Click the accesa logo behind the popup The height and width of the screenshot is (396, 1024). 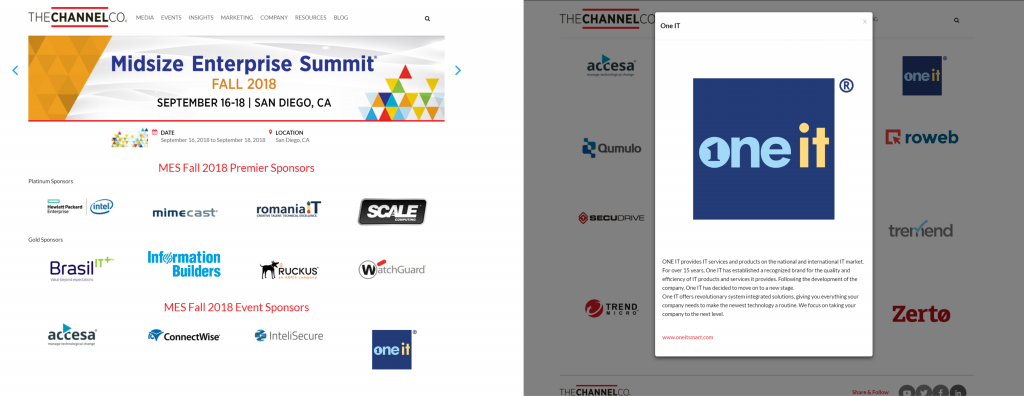click(611, 65)
